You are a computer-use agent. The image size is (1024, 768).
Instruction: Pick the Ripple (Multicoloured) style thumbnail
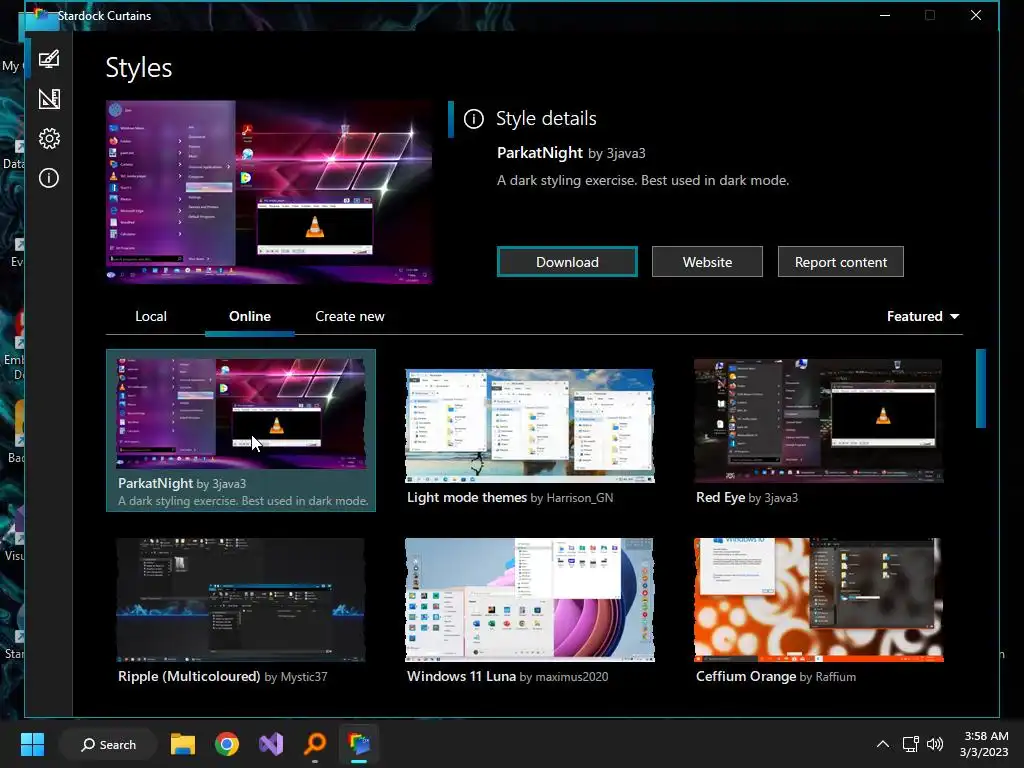click(x=241, y=600)
